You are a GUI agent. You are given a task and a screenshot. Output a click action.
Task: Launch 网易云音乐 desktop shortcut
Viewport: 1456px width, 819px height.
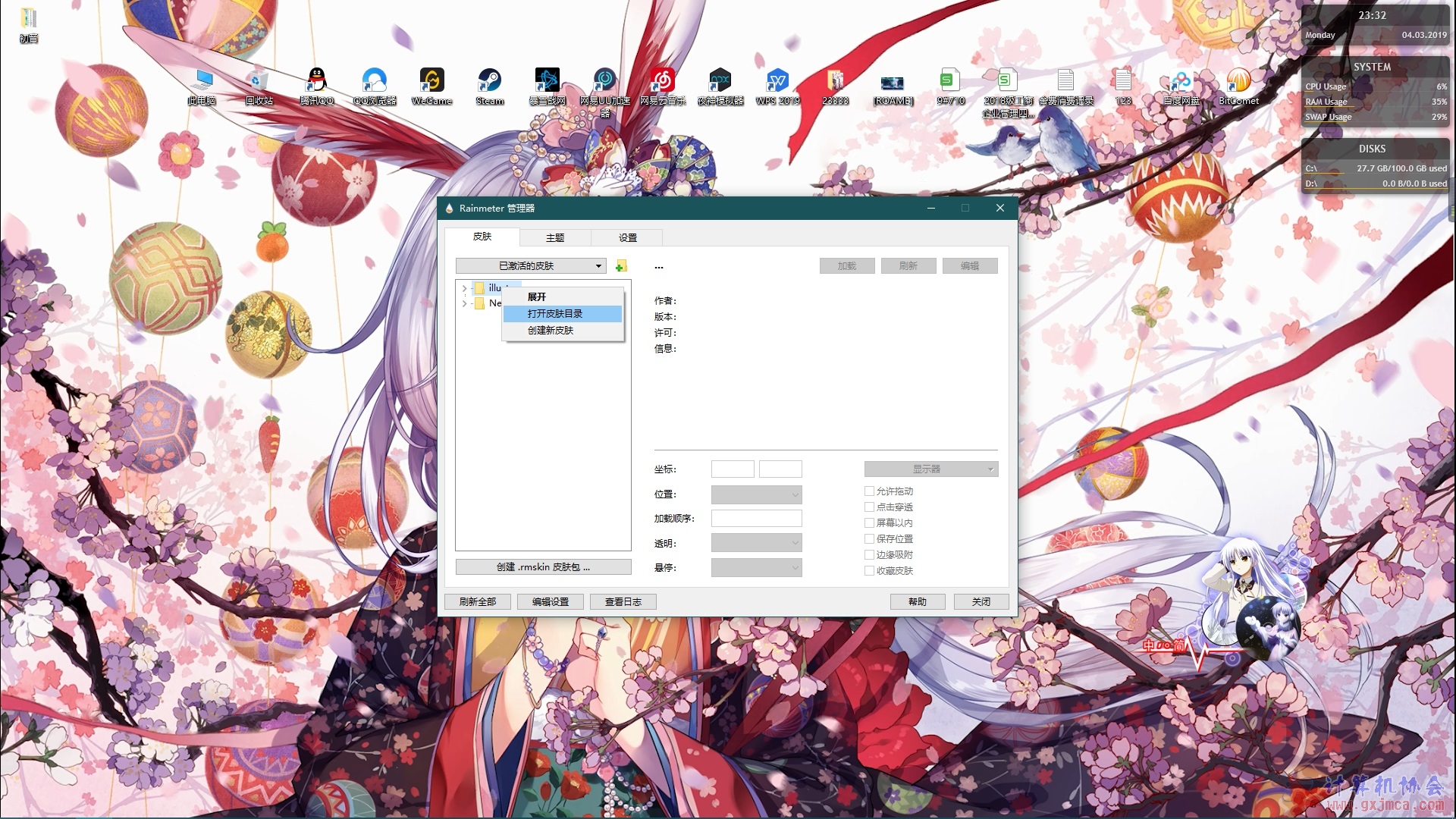663,86
